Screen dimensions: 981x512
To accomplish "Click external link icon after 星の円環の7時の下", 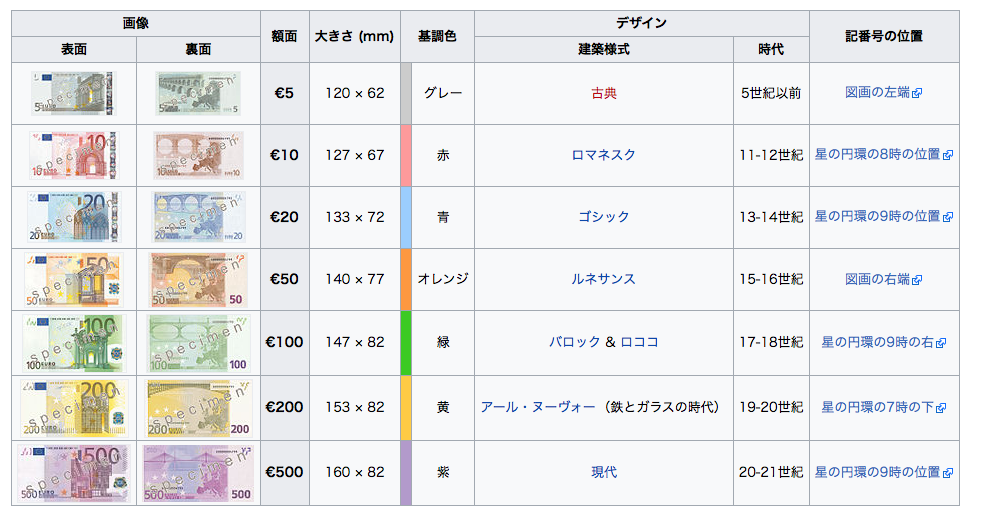I will [x=941, y=408].
